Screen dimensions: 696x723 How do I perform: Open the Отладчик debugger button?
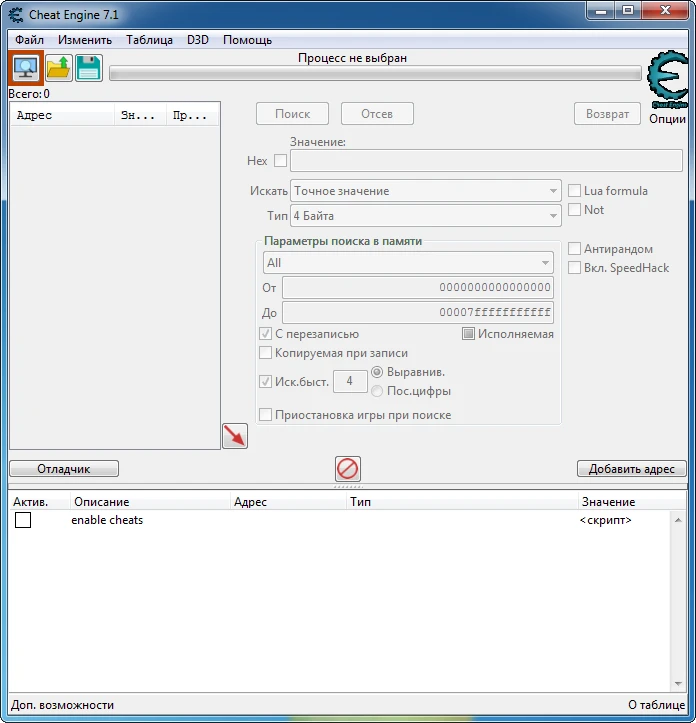(64, 469)
